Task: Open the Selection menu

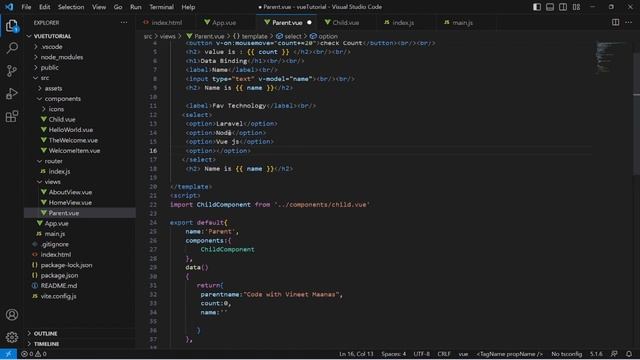Action: (x=71, y=7)
